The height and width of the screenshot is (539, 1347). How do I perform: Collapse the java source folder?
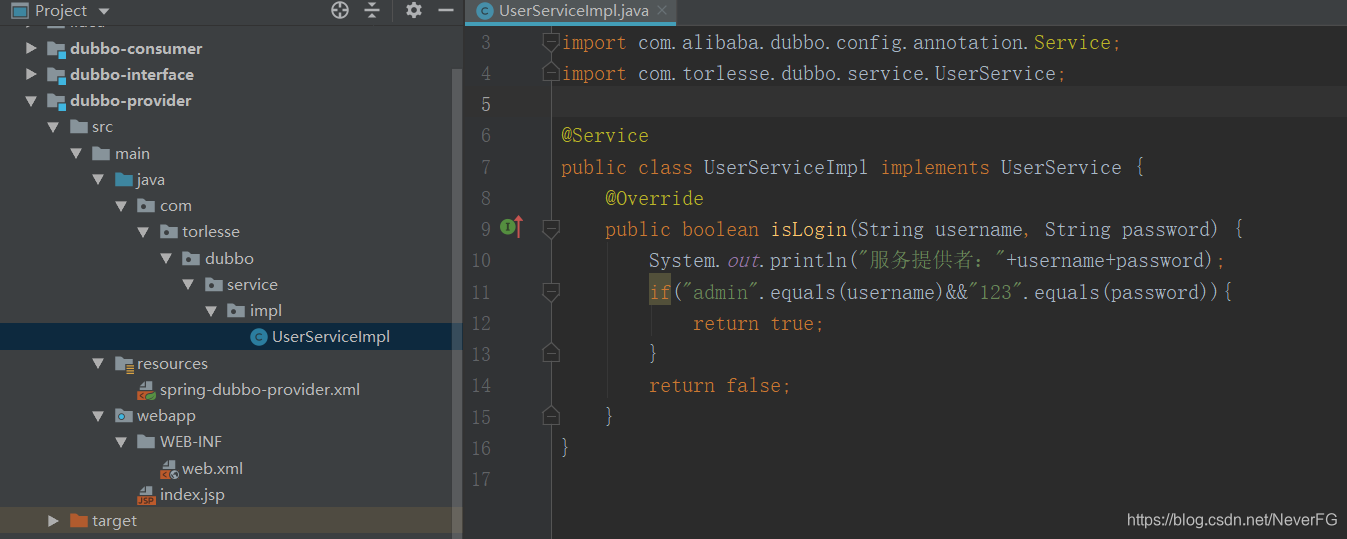coord(98,180)
